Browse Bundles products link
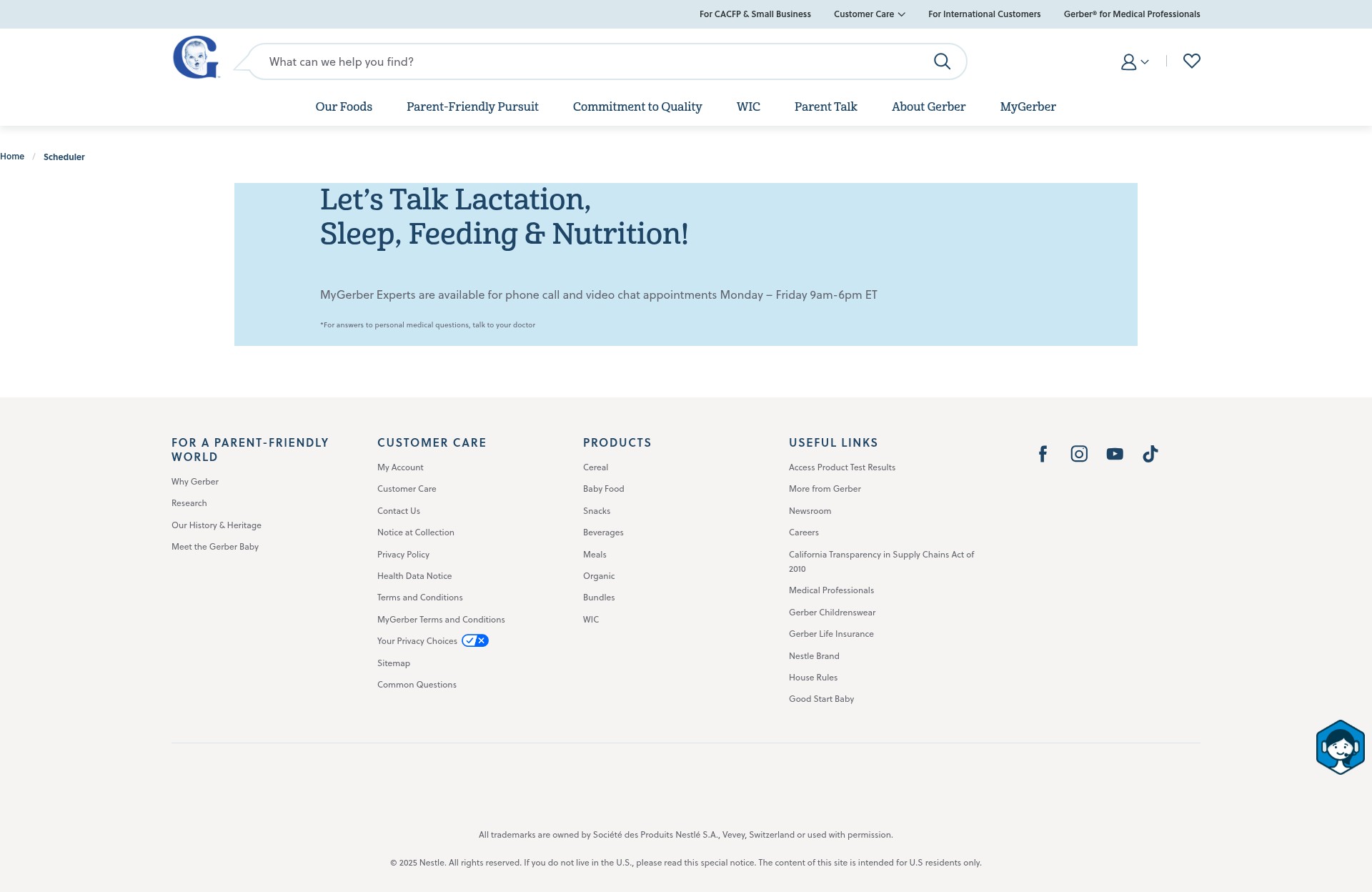This screenshot has width=1372, height=892. tap(599, 598)
